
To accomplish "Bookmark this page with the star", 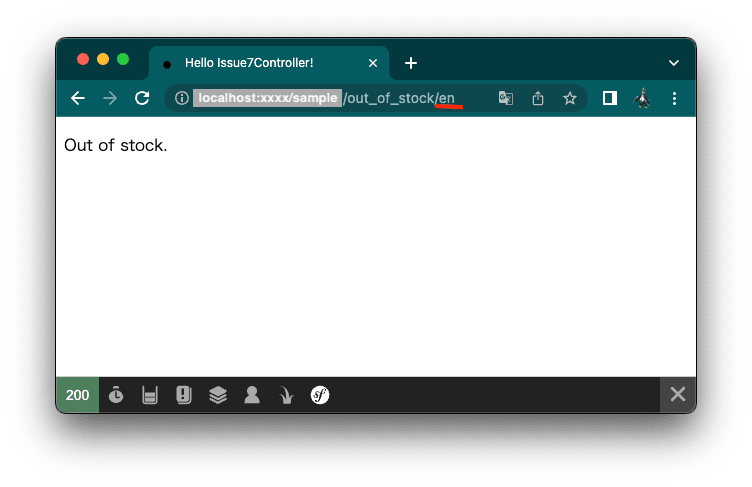I will (569, 98).
